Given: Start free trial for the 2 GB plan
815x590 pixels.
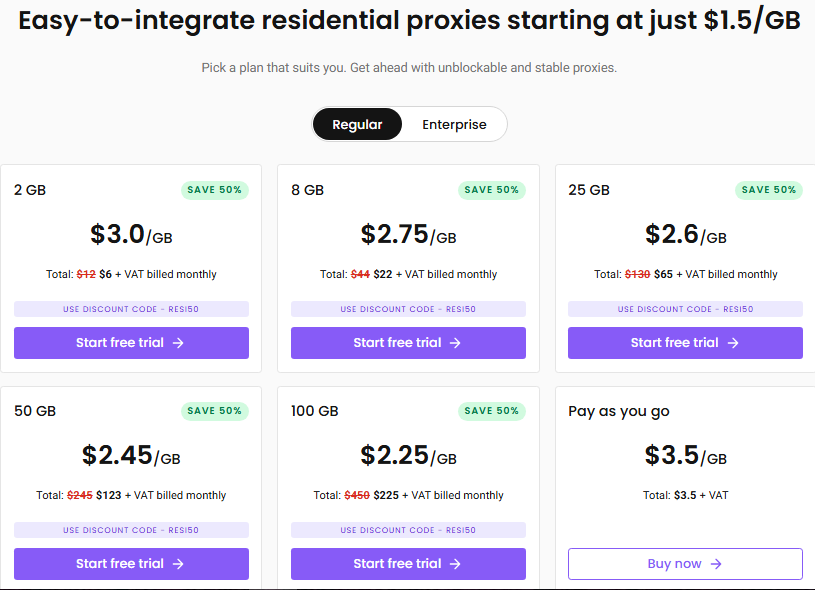Looking at the screenshot, I should (x=120, y=343).
